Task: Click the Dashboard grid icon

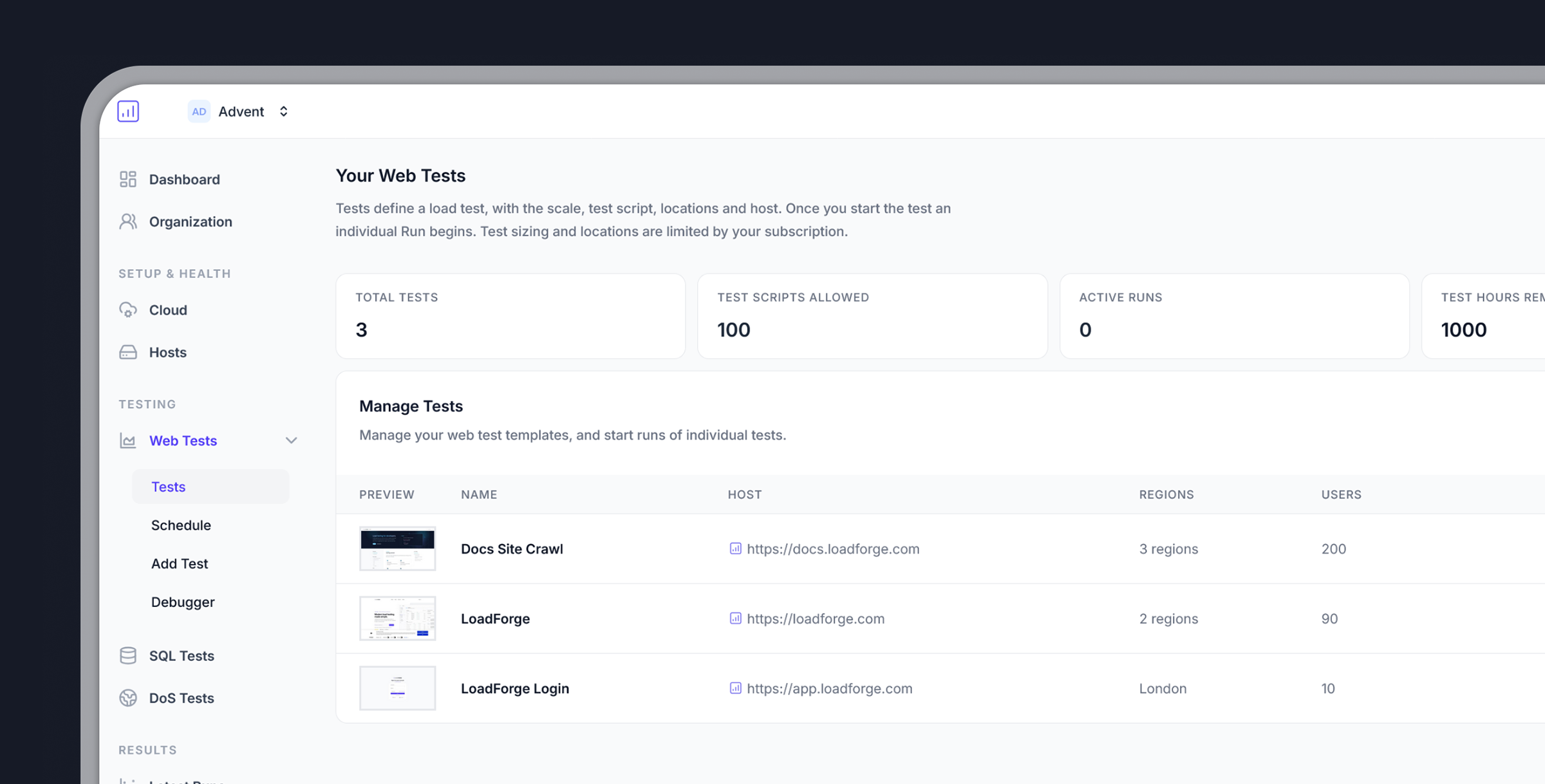Action: [128, 179]
